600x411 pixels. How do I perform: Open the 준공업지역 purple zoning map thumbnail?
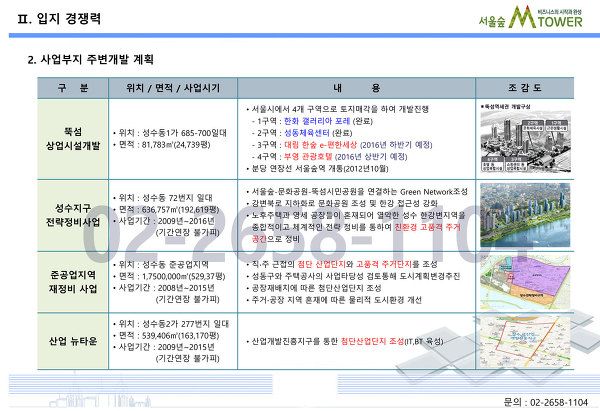coord(525,282)
